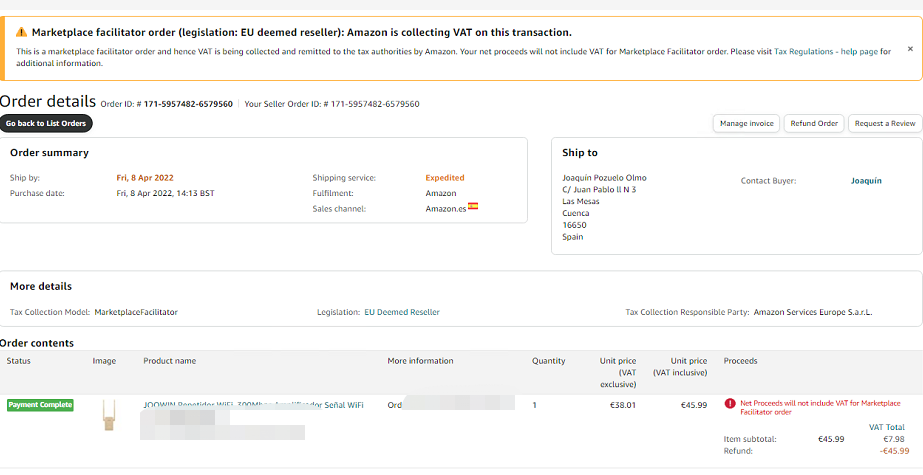Click the Payment Complete status badge

40,405
